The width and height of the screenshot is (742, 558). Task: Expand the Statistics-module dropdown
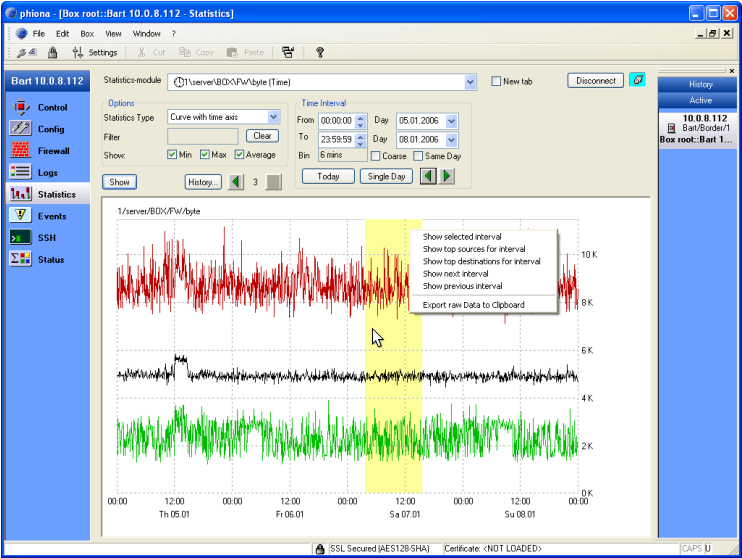pyautogui.click(x=469, y=82)
